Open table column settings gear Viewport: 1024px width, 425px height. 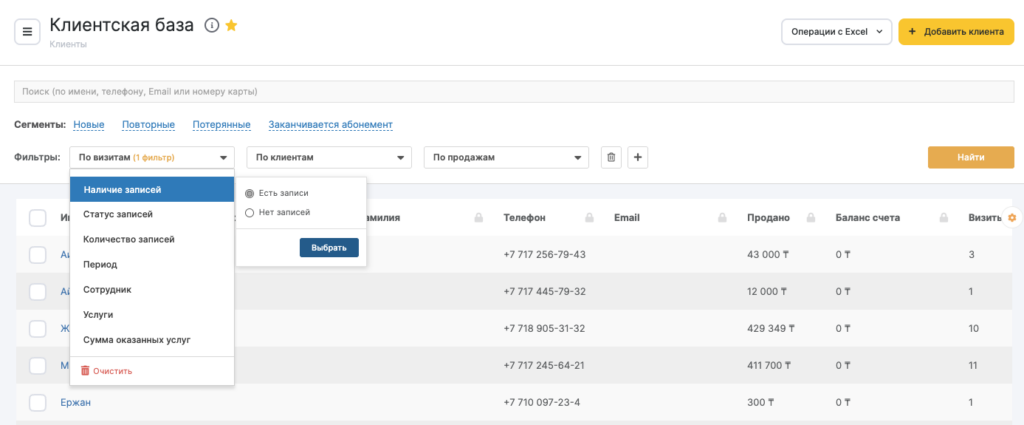click(x=1012, y=217)
